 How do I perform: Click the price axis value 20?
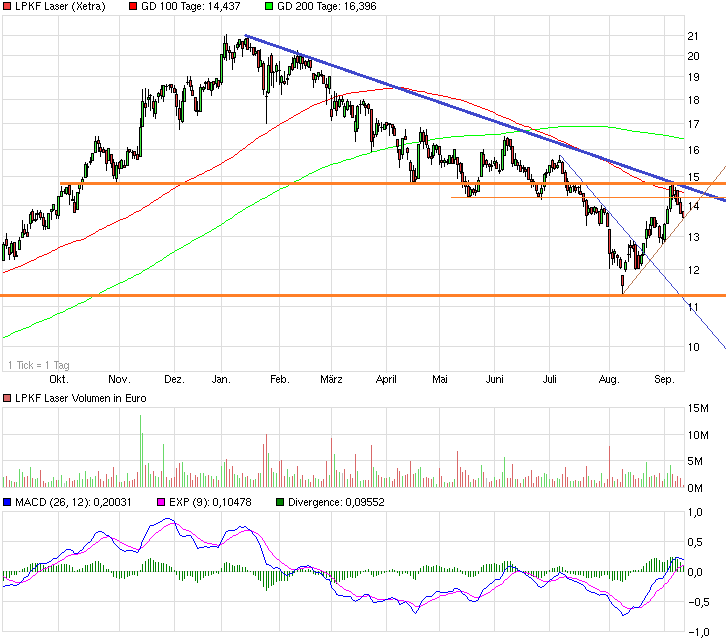pos(693,56)
